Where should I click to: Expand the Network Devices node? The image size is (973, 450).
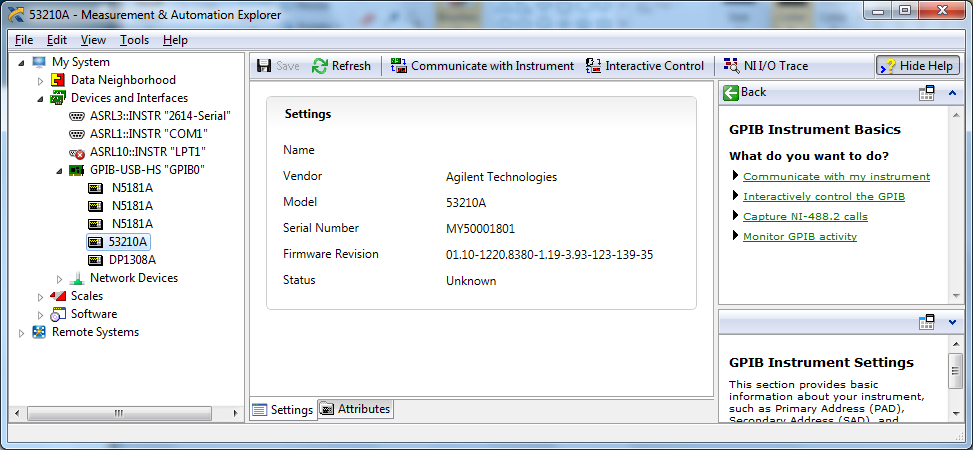pyautogui.click(x=60, y=279)
